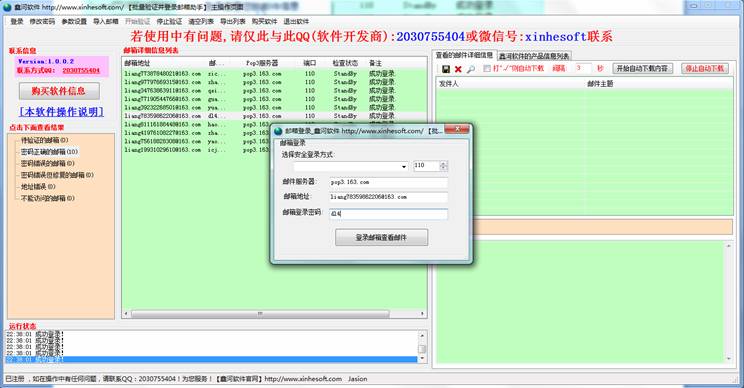Image resolution: width=744 pixels, height=388 pixels.
Task: Click the globe app icon in main window title
Action: [x=7, y=7]
